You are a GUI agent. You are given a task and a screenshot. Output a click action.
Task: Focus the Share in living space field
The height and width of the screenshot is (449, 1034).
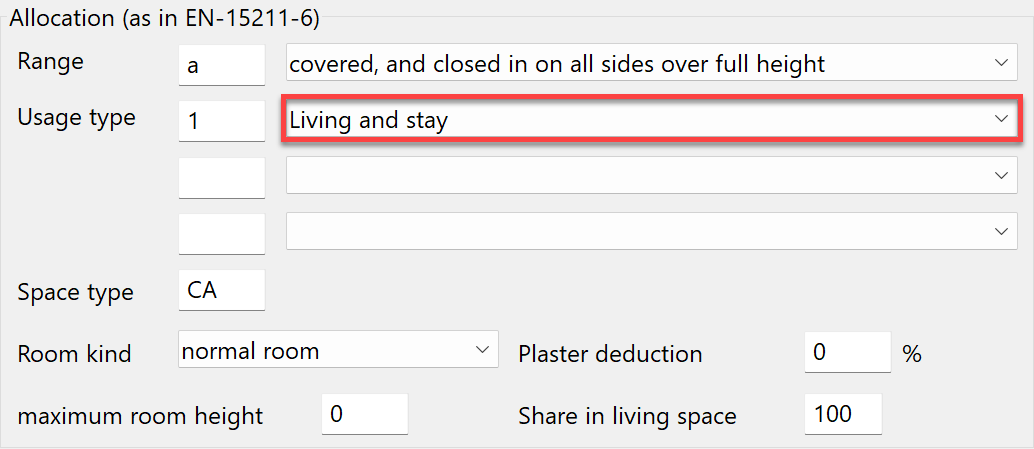pos(842,415)
